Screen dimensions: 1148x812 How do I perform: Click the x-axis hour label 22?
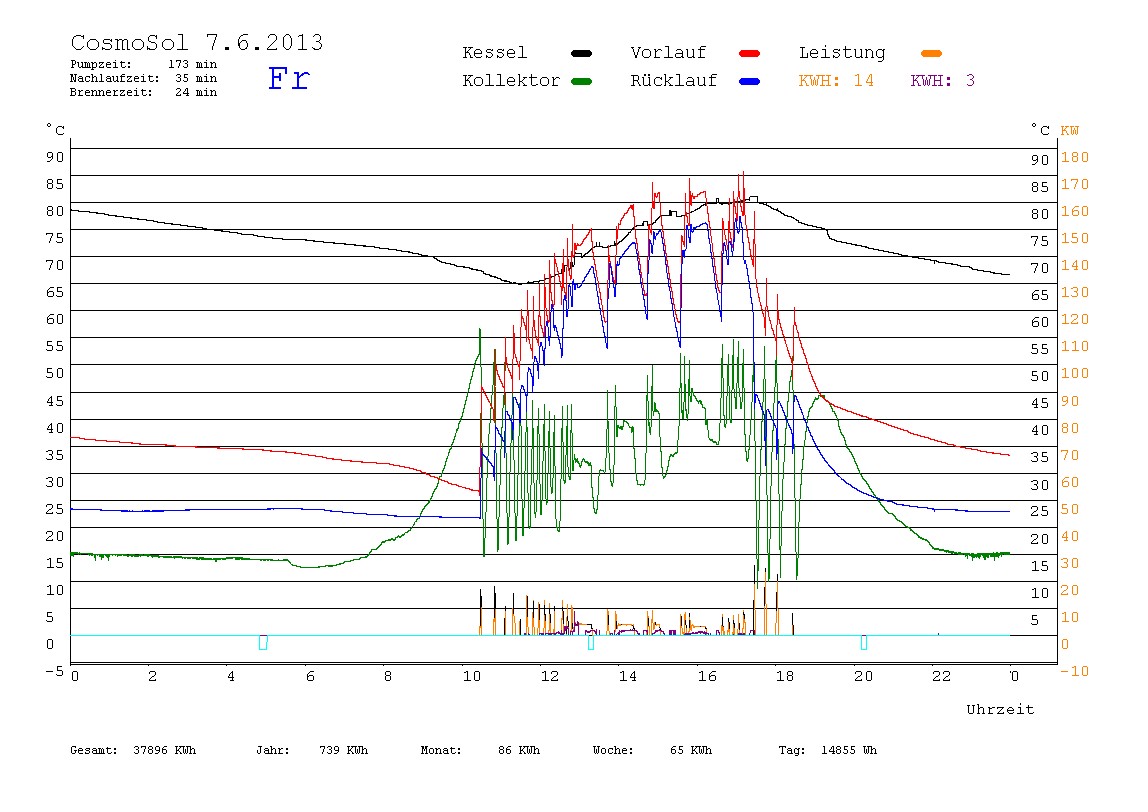click(x=942, y=676)
